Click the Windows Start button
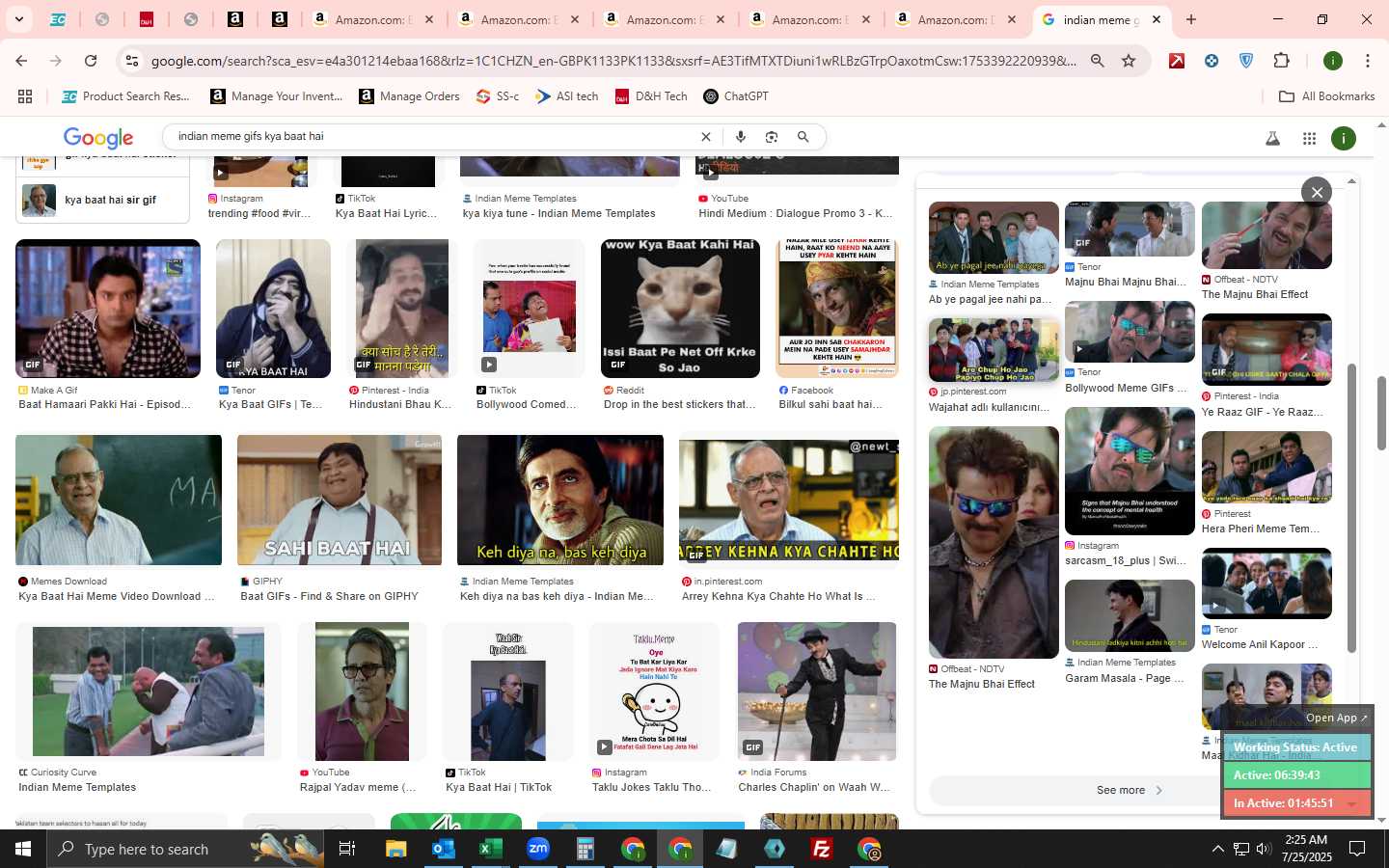Screen dimensions: 1389x868 coord(23,849)
